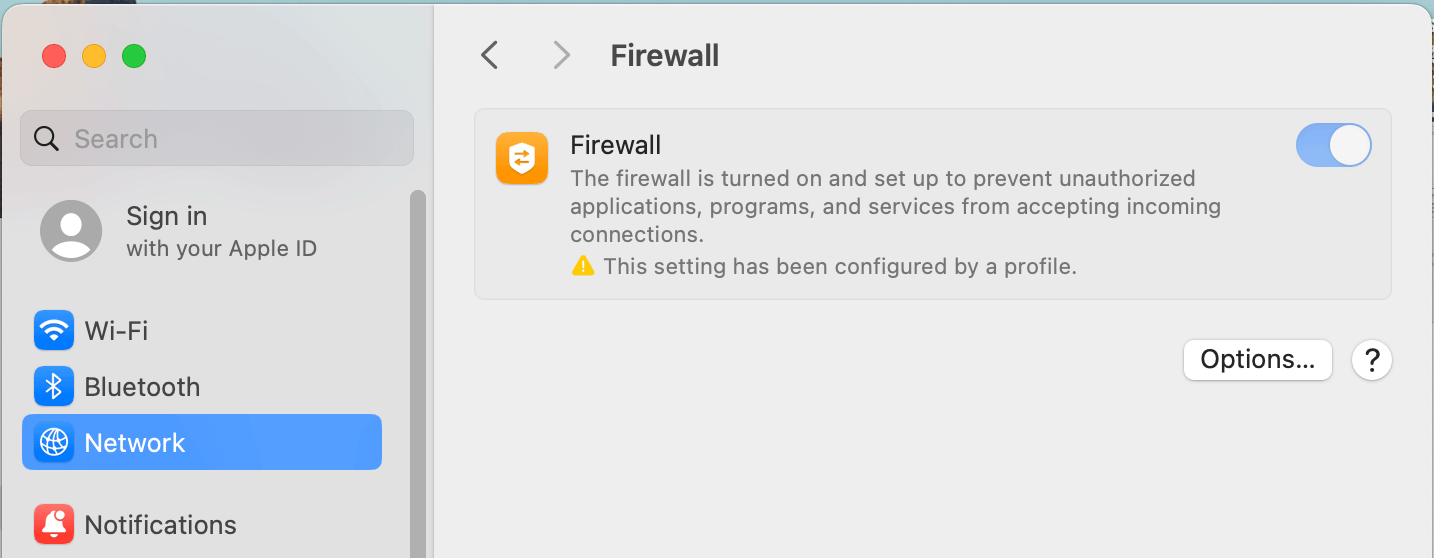Image resolution: width=1434 pixels, height=558 pixels.
Task: Focus the Search settings field
Action: pyautogui.click(x=230, y=138)
